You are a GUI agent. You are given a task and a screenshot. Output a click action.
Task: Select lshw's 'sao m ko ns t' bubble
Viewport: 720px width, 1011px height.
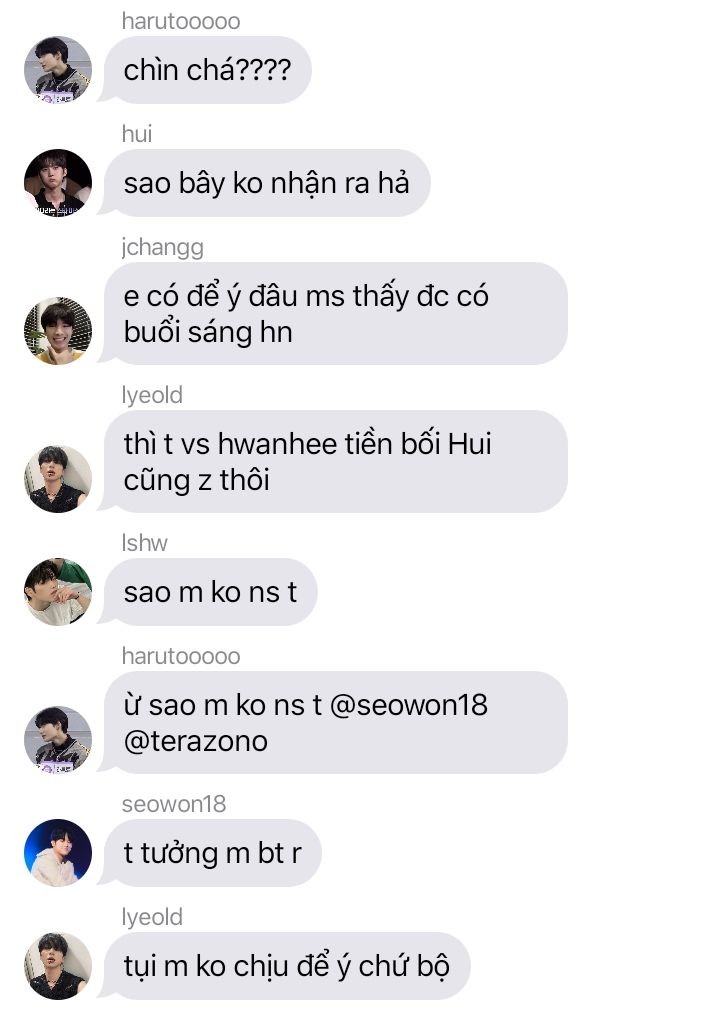click(x=210, y=592)
